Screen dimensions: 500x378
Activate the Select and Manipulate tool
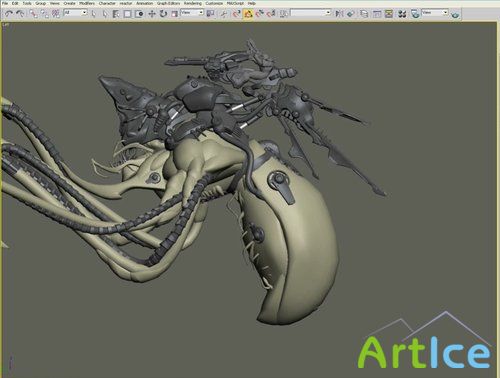tap(224, 14)
